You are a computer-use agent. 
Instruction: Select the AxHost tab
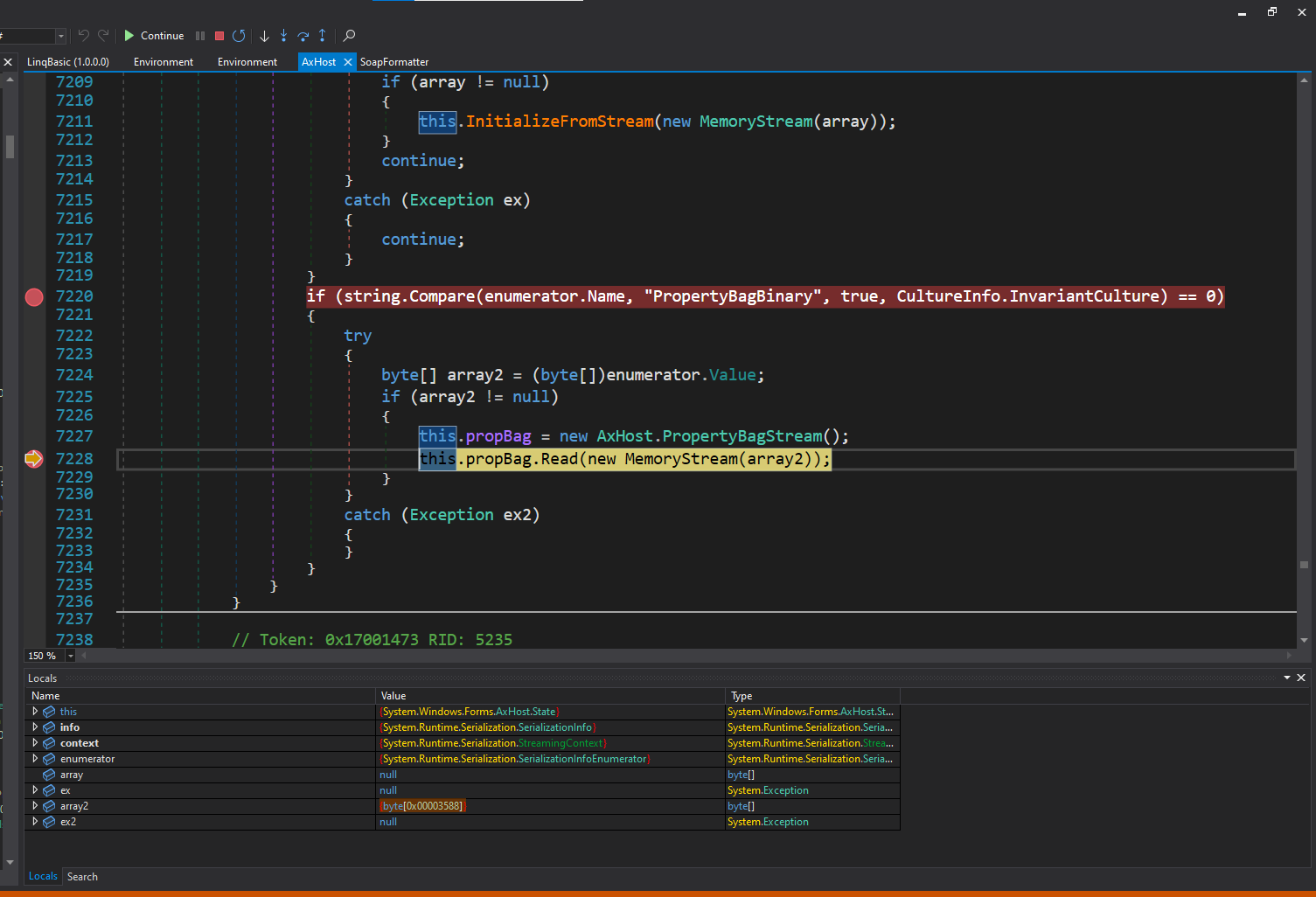318,62
